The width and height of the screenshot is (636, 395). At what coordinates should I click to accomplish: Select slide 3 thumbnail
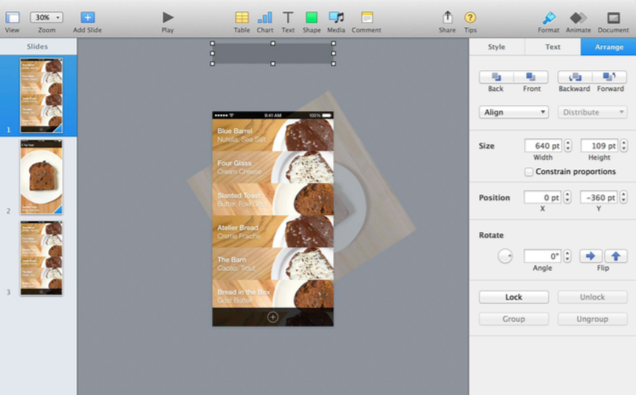pos(41,258)
